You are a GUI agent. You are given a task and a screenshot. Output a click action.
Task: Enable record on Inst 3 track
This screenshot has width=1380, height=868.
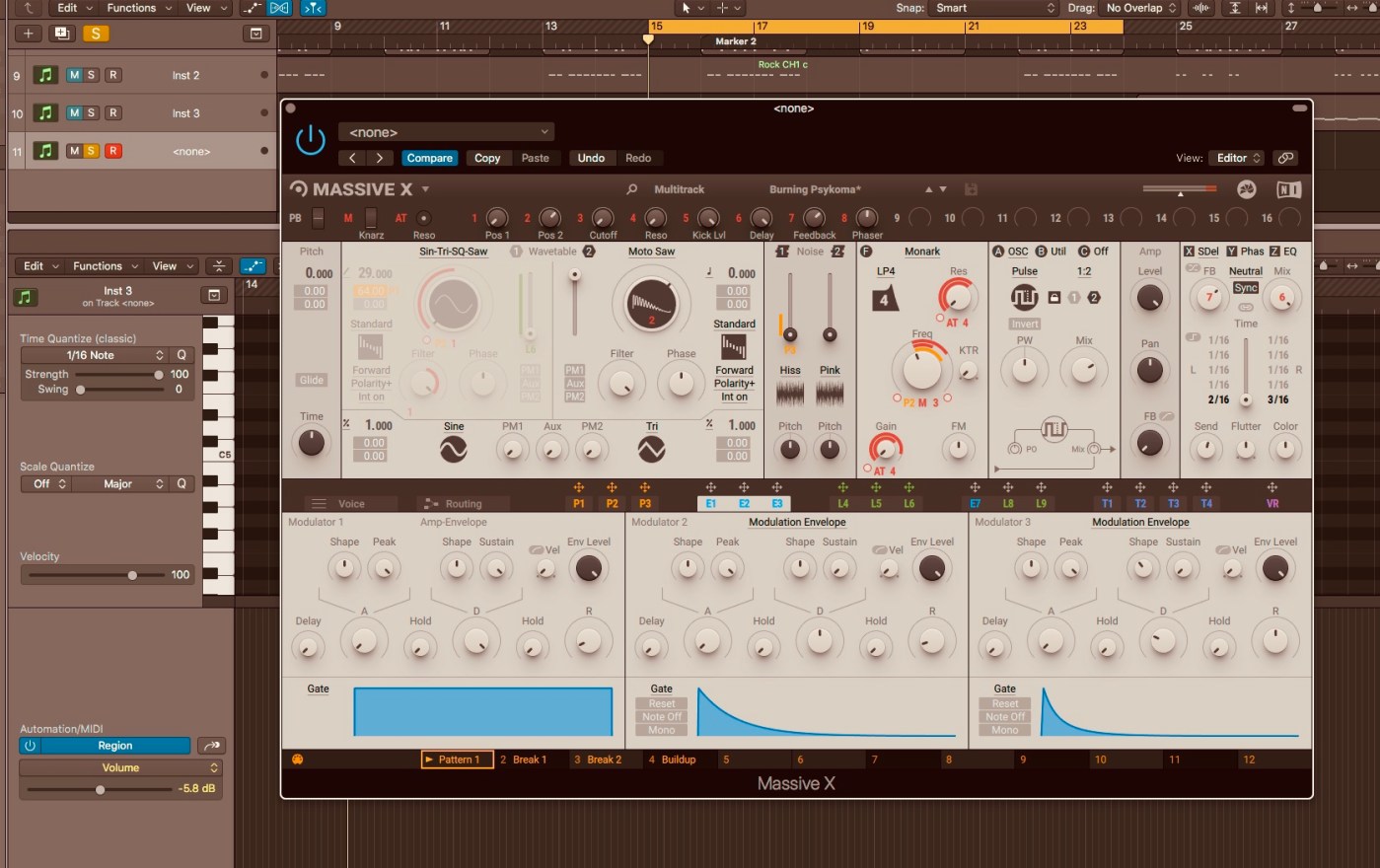point(113,113)
